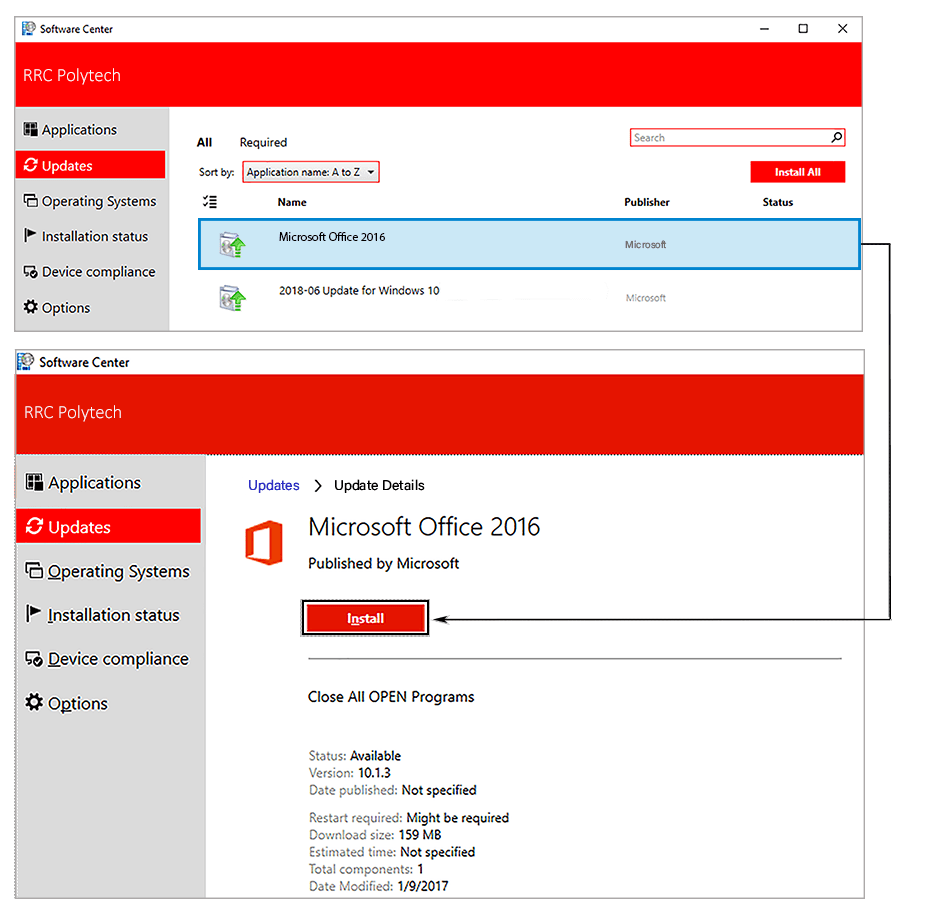Click Applications grid icon in lower window sidebar

(x=34, y=482)
